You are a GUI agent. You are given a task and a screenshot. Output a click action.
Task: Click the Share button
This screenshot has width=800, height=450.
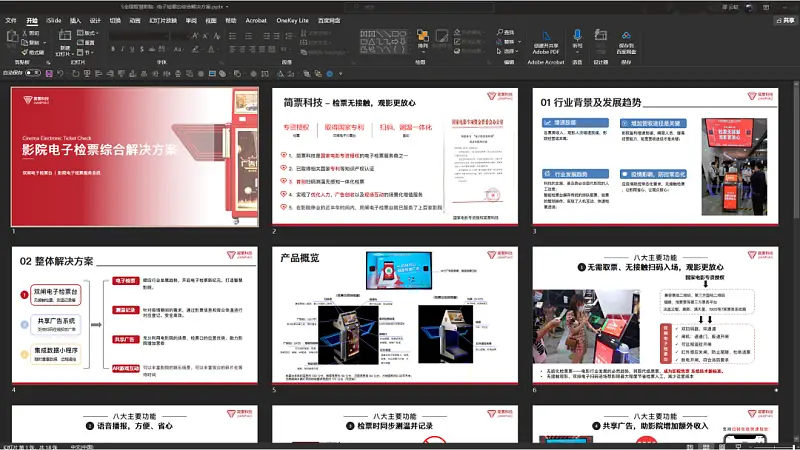tap(786, 20)
